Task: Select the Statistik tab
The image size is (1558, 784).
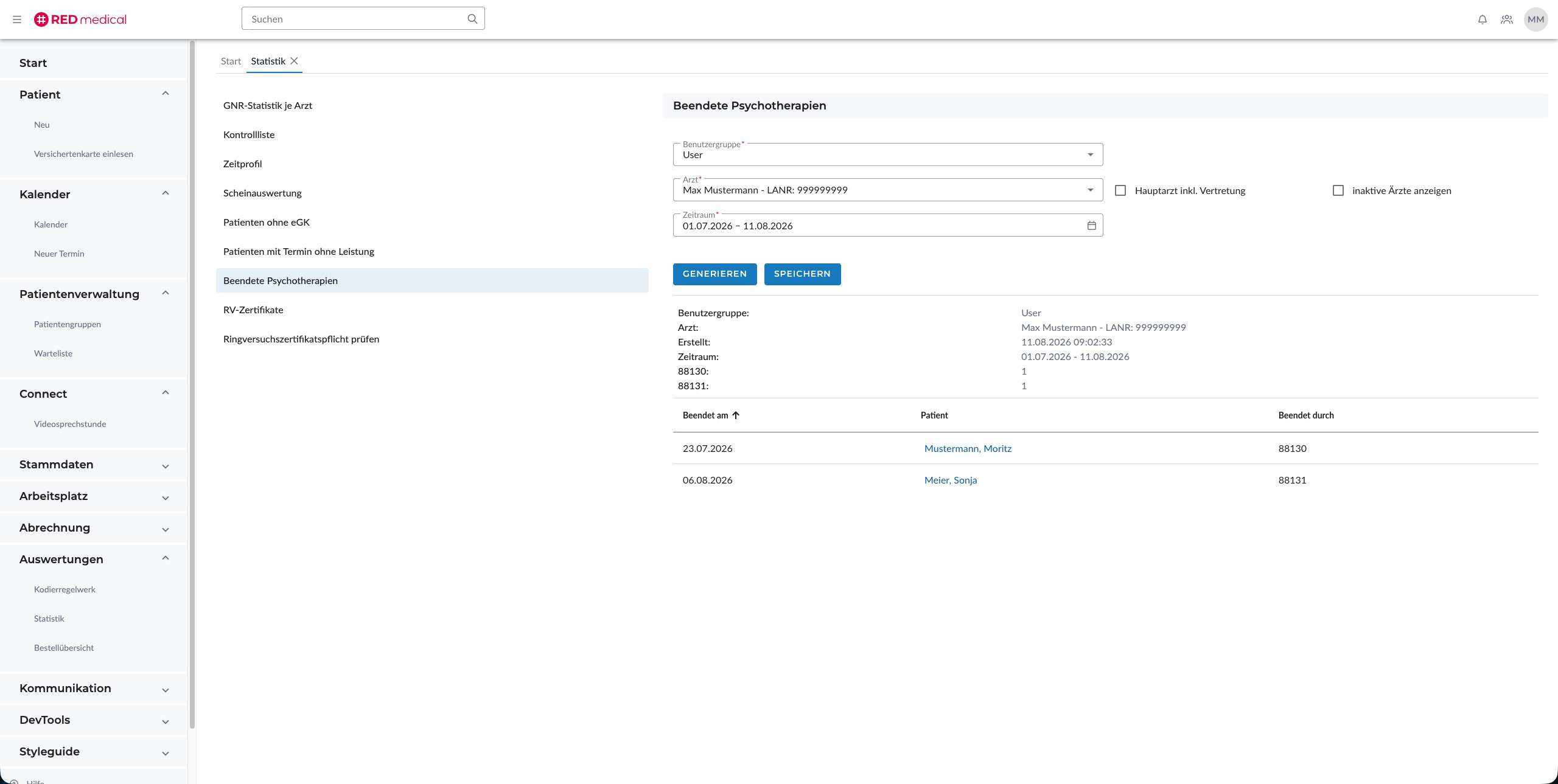Action: (x=268, y=61)
